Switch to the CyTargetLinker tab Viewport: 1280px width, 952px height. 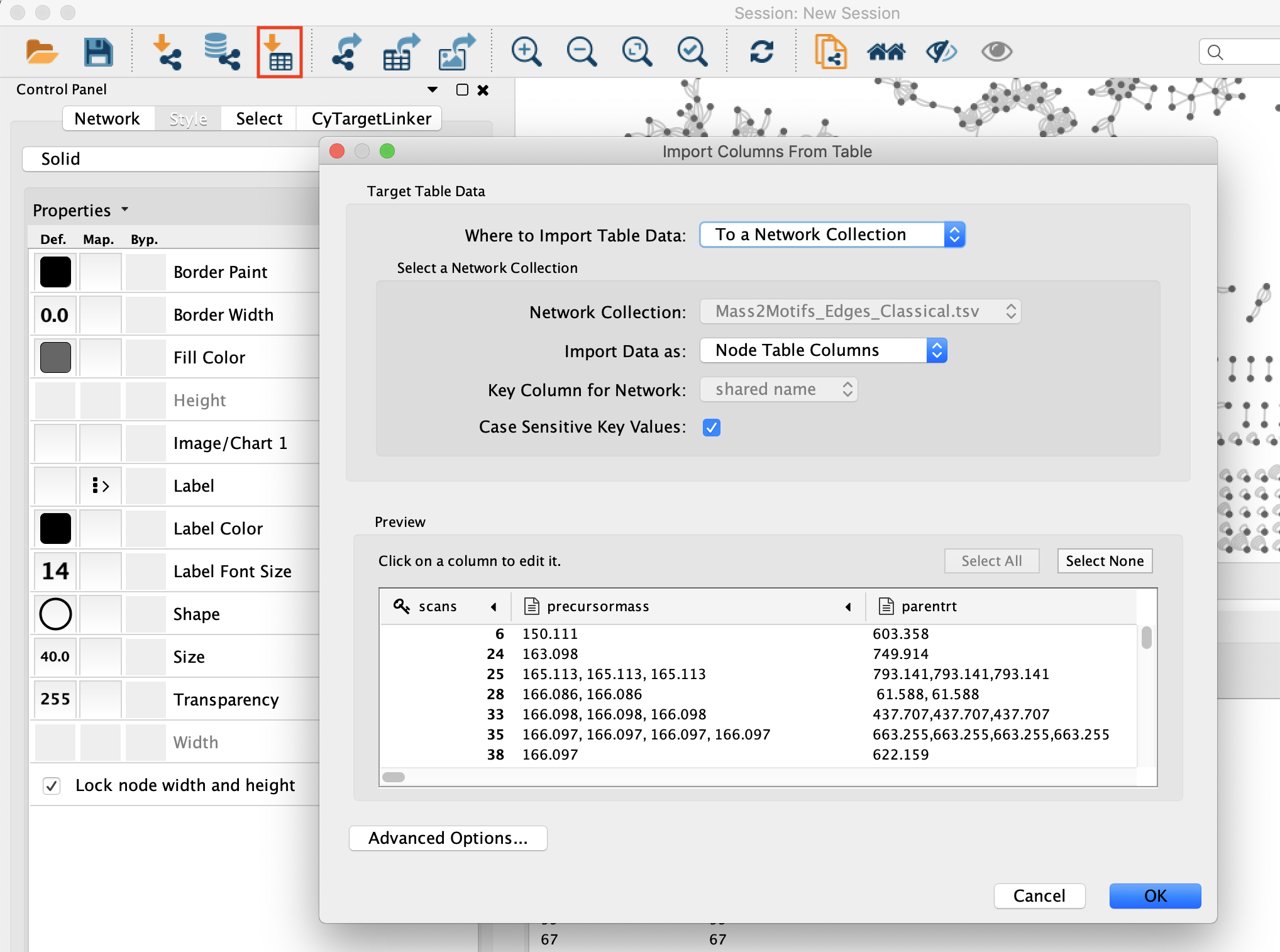click(x=371, y=118)
